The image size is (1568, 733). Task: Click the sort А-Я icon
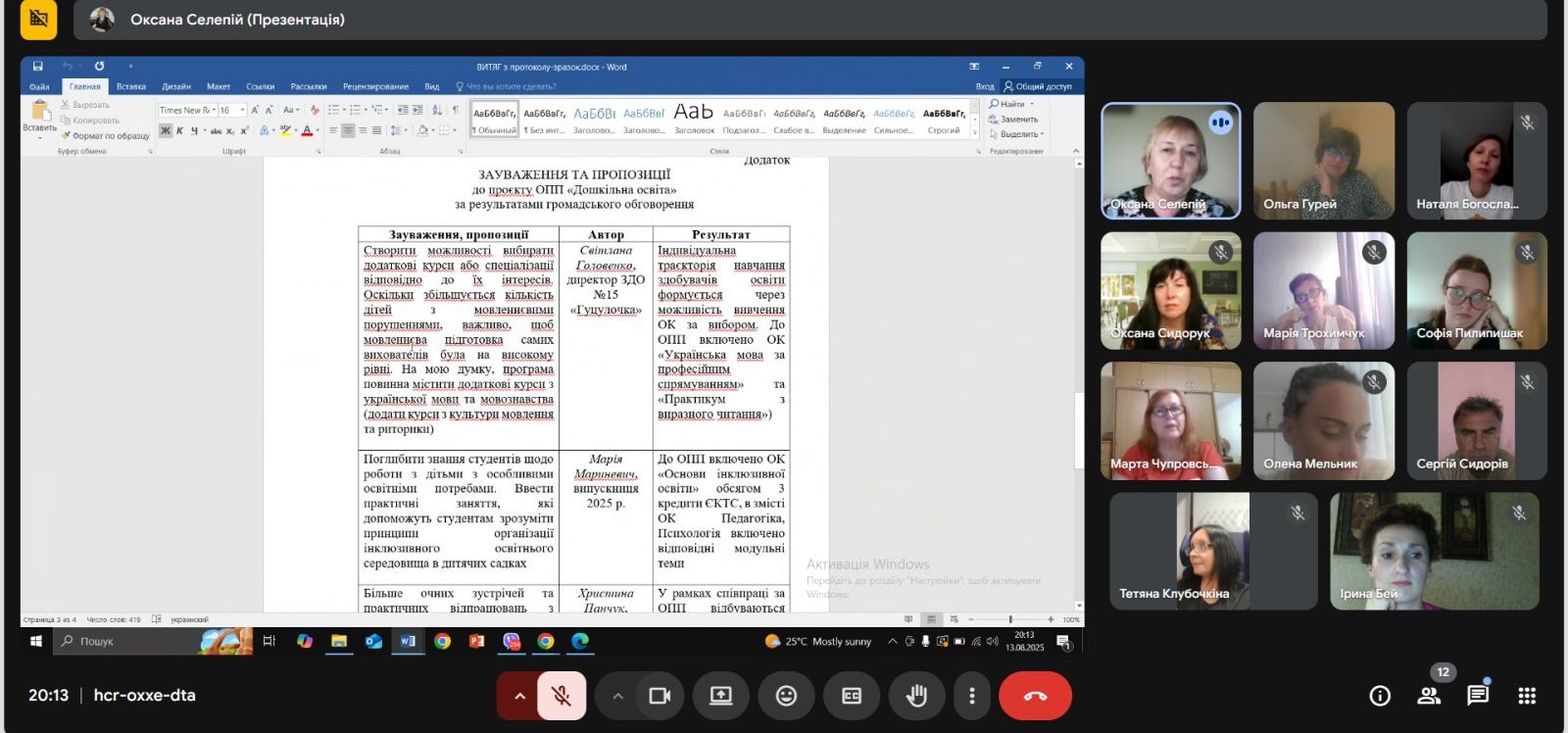pyautogui.click(x=437, y=110)
